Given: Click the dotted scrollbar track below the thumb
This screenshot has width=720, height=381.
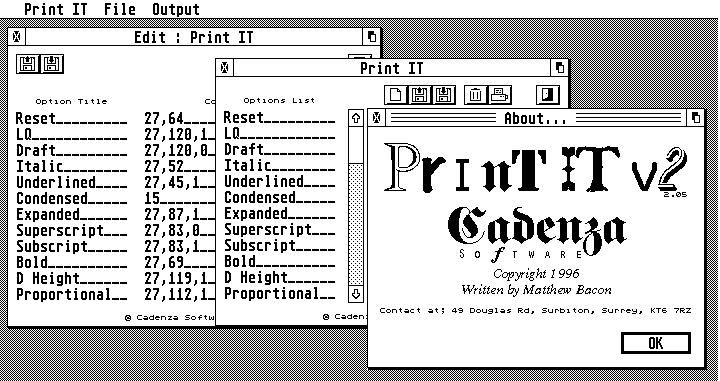Looking at the screenshot, I should pyautogui.click(x=356, y=224).
